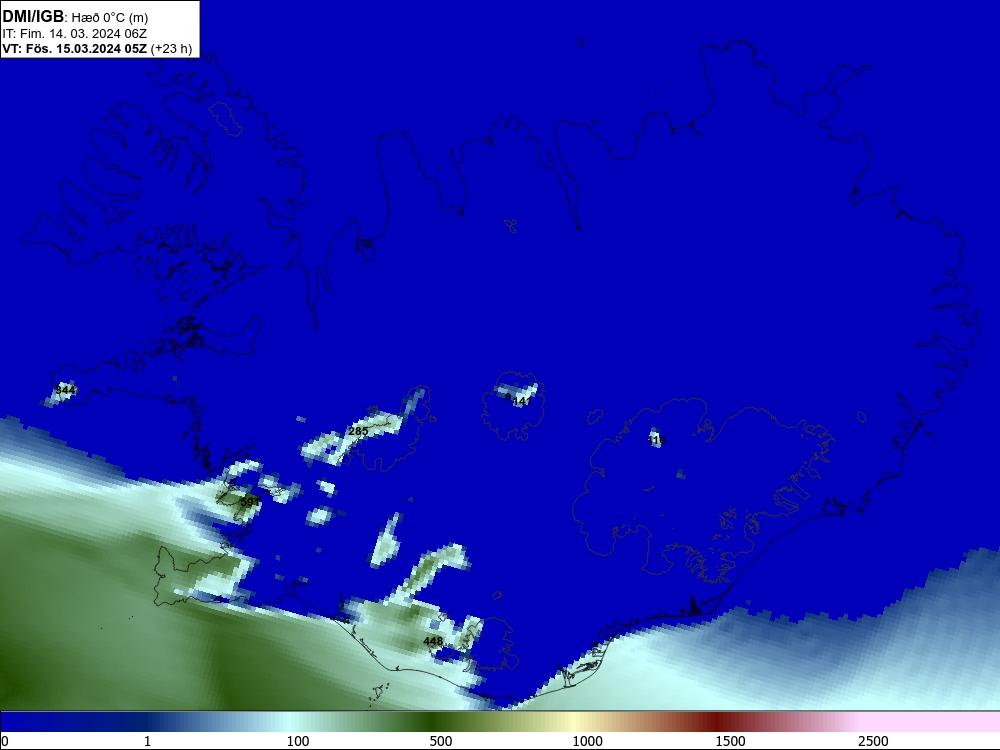This screenshot has height=750, width=1000.
Task: Click the color legend bar above the scale labels
Action: click(x=500, y=722)
